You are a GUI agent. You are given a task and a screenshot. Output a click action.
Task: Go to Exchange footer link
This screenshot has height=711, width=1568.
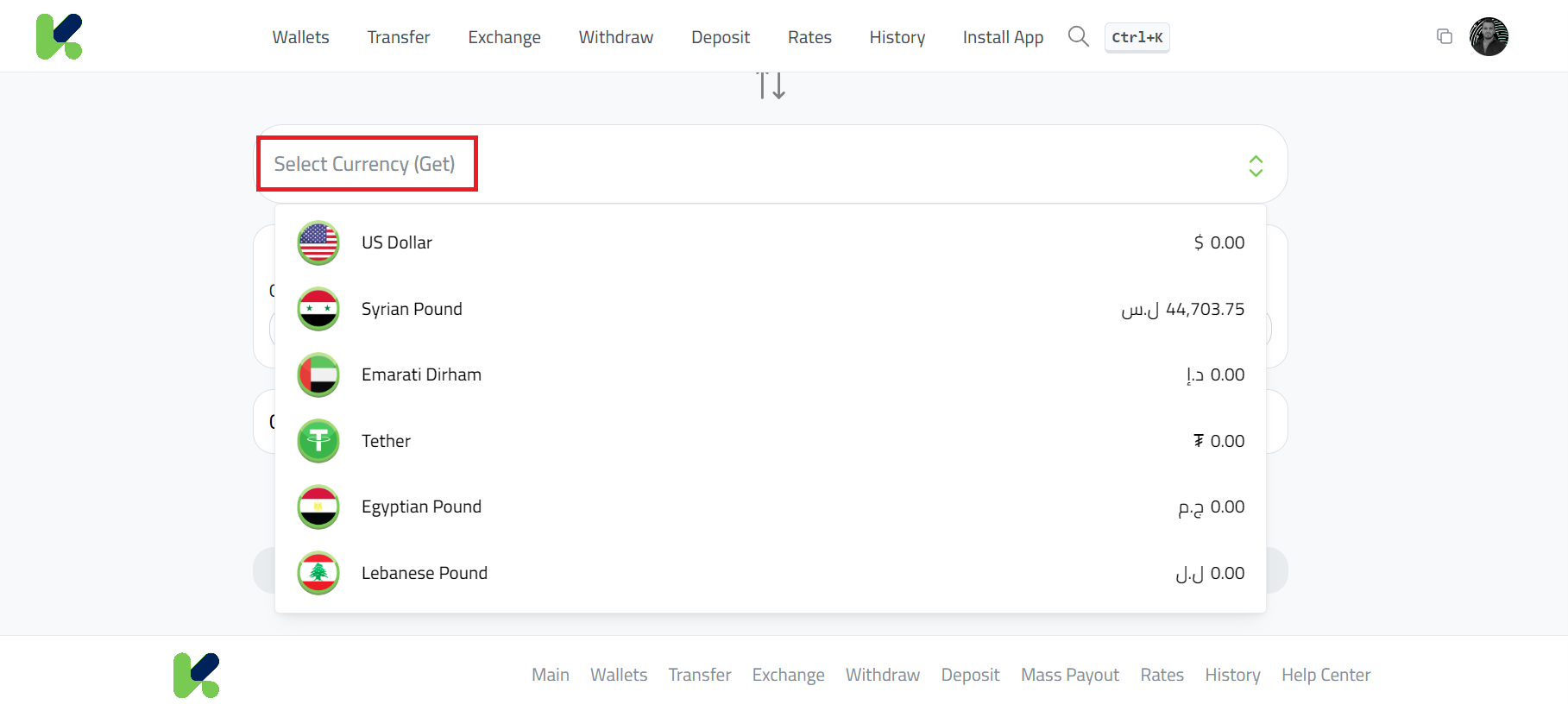pyautogui.click(x=788, y=675)
